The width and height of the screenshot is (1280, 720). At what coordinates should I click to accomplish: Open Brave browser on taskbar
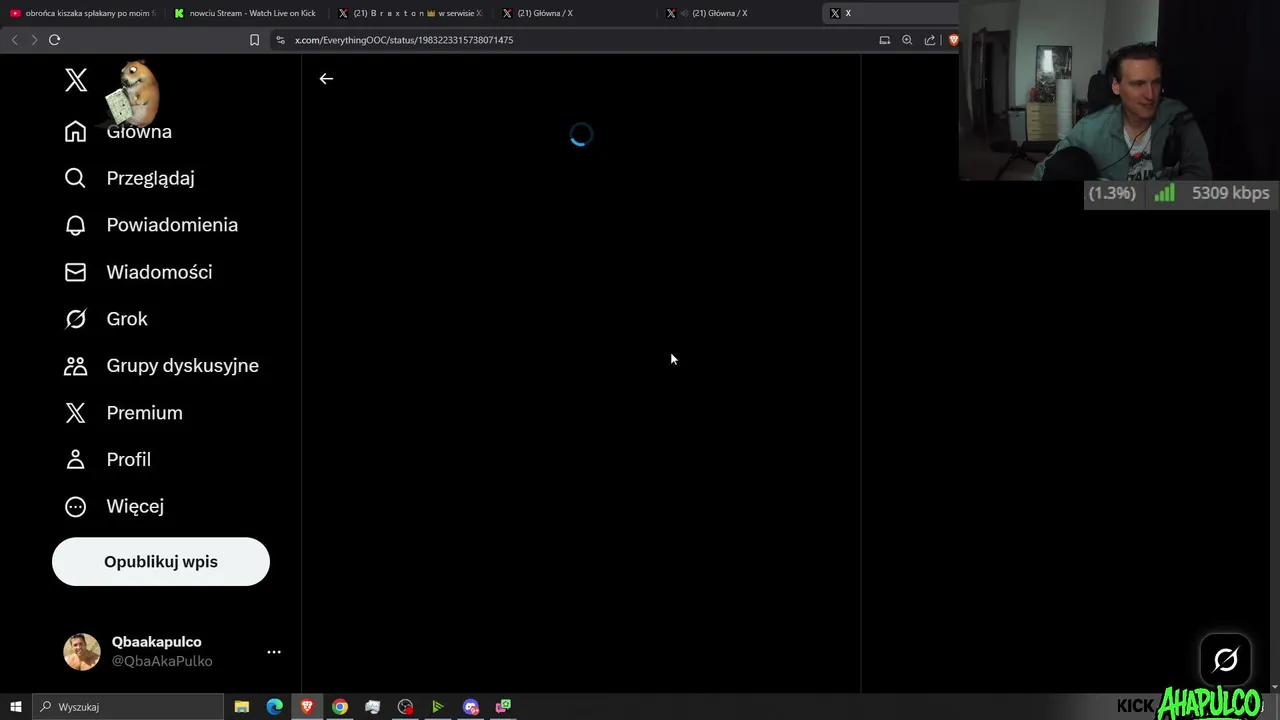307,707
